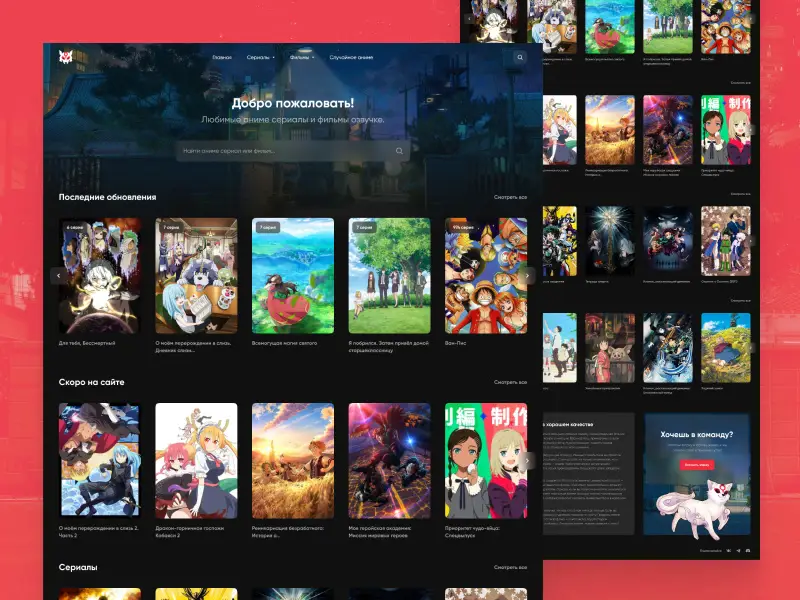Open the One Piece poster in back page

coord(726,27)
